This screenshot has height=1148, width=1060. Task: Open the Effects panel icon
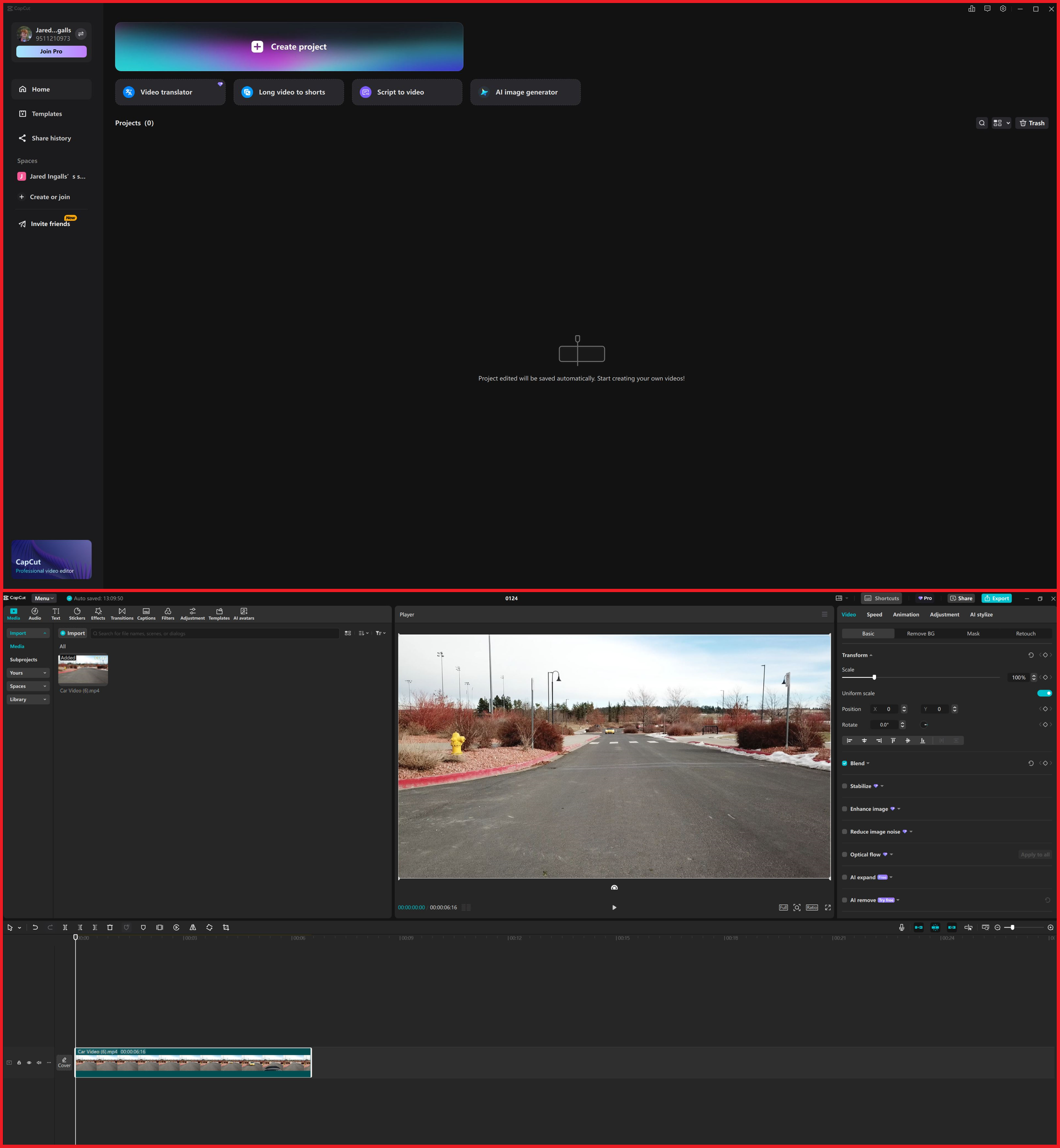[x=98, y=612]
